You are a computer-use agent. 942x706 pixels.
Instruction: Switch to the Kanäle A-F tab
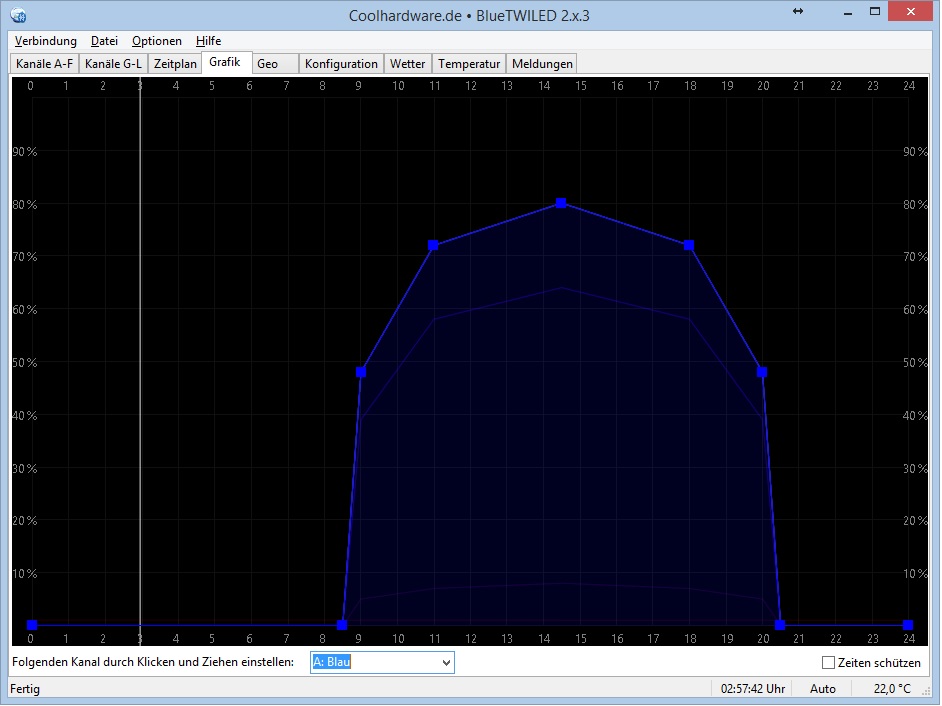click(x=44, y=64)
